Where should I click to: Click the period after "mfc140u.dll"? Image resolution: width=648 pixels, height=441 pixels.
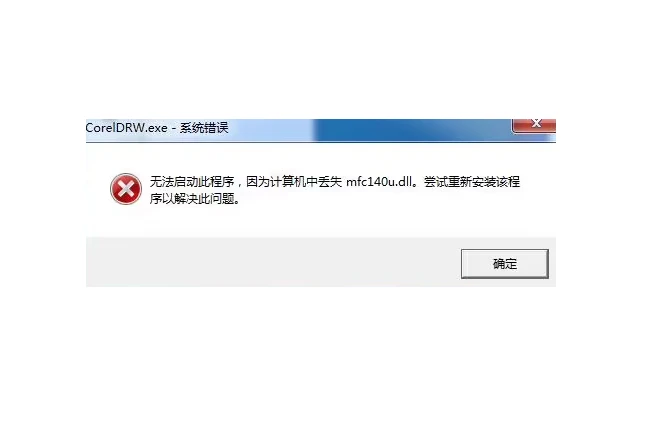point(416,185)
